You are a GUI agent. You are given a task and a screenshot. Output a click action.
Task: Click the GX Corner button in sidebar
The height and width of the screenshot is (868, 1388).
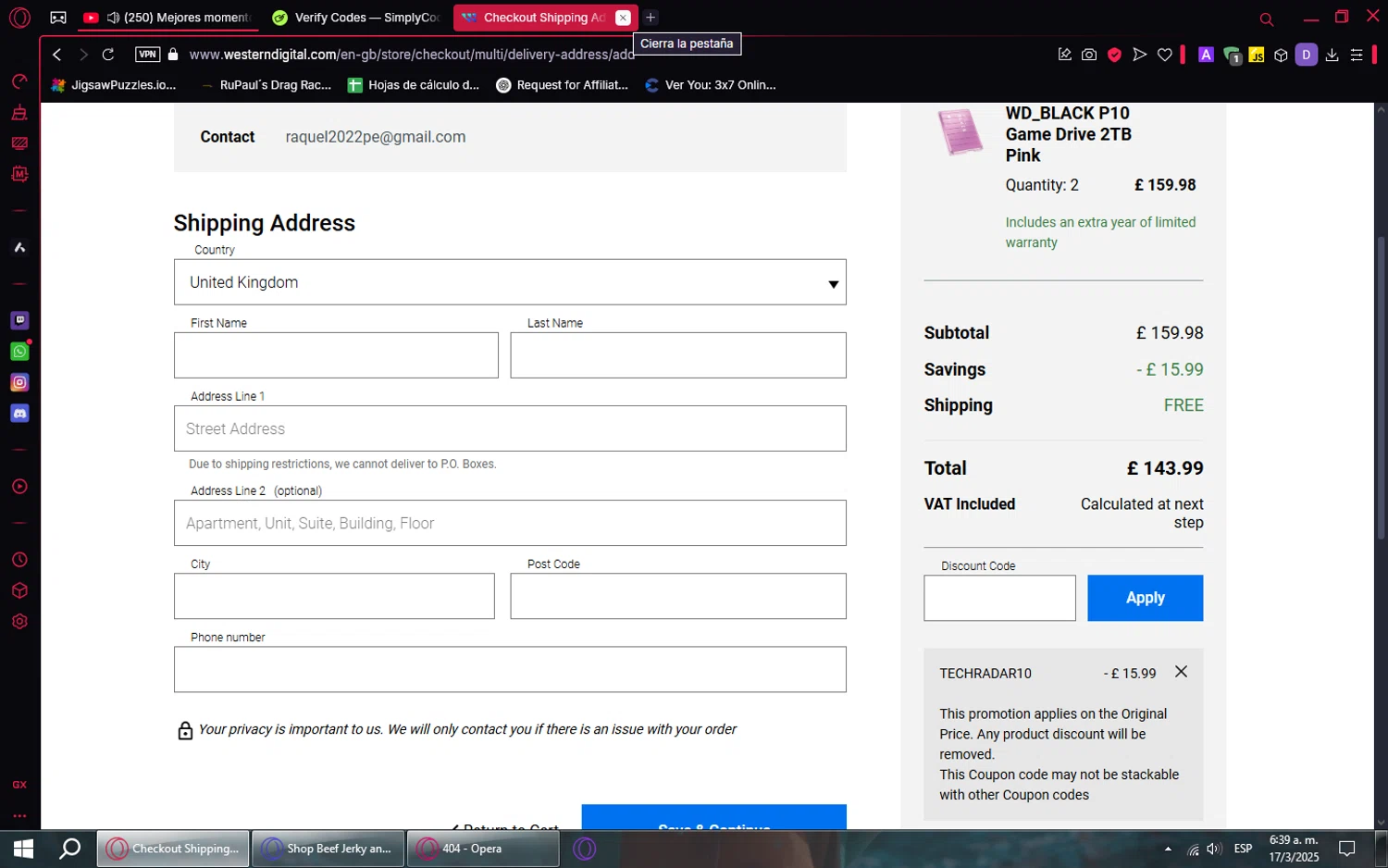point(19,785)
